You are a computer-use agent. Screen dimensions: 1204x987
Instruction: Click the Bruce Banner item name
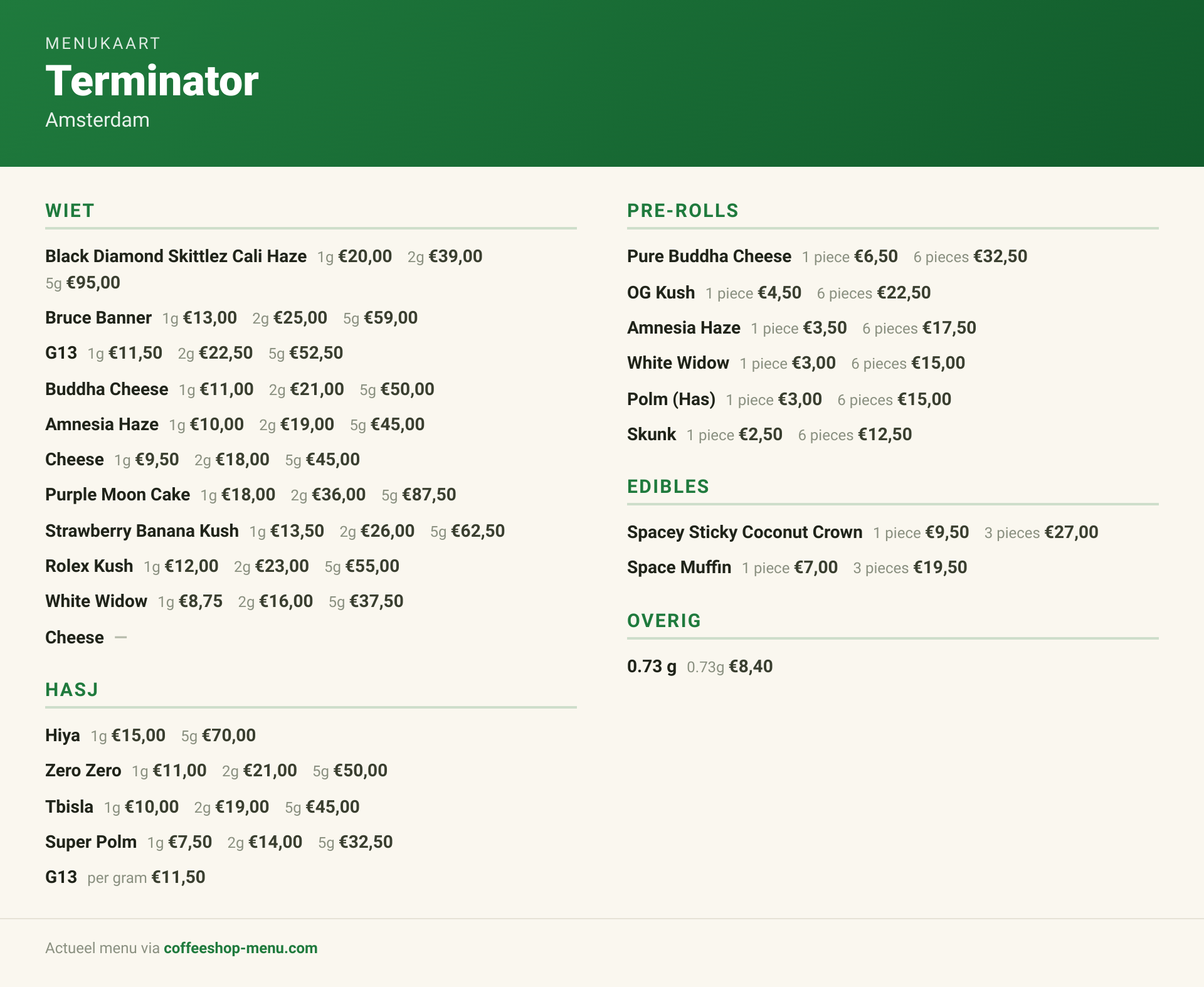pyautogui.click(x=98, y=317)
